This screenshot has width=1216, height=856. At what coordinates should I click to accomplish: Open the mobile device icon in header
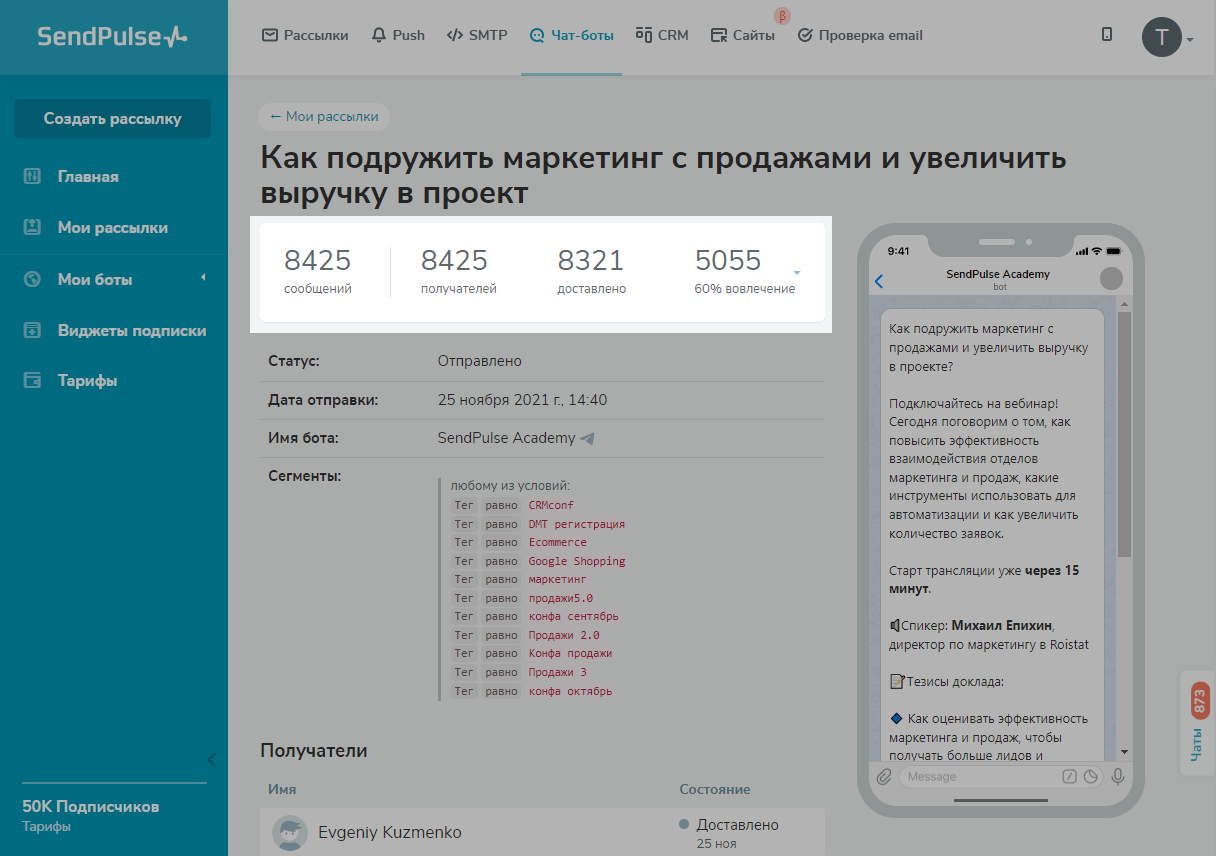pyautogui.click(x=1107, y=35)
